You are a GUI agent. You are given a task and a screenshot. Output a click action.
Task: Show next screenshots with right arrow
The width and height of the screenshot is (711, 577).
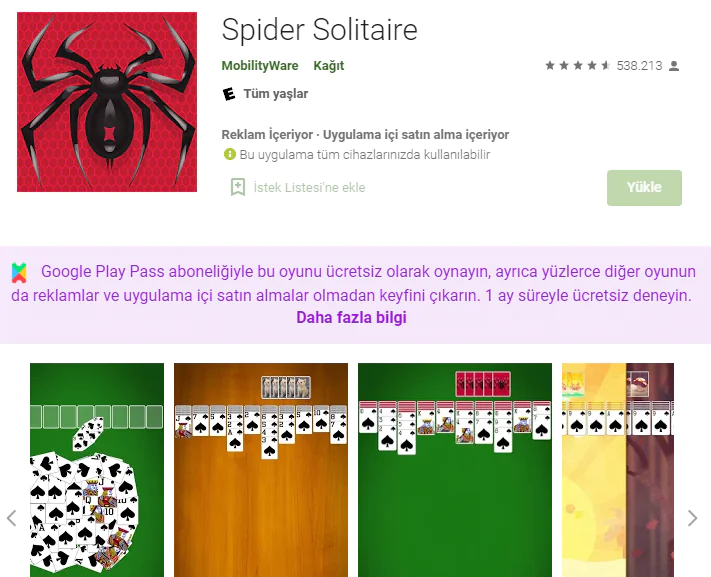692,518
